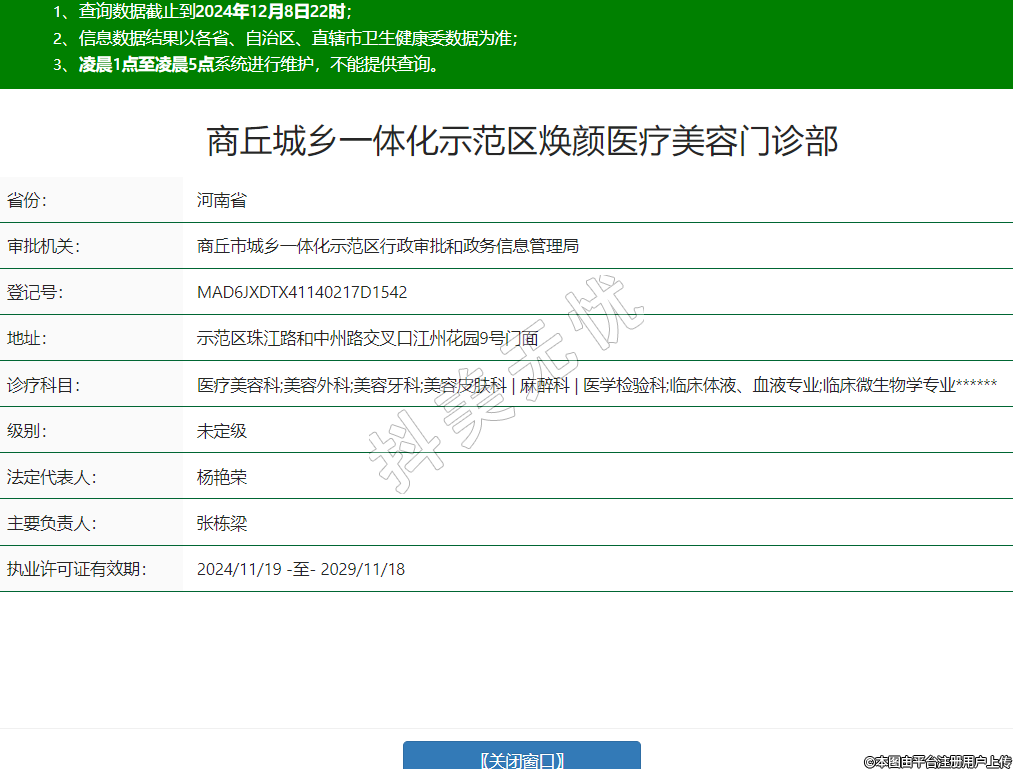This screenshot has height=769, width=1013.
Task: Click the 审批机关 field label
Action: tap(43, 246)
